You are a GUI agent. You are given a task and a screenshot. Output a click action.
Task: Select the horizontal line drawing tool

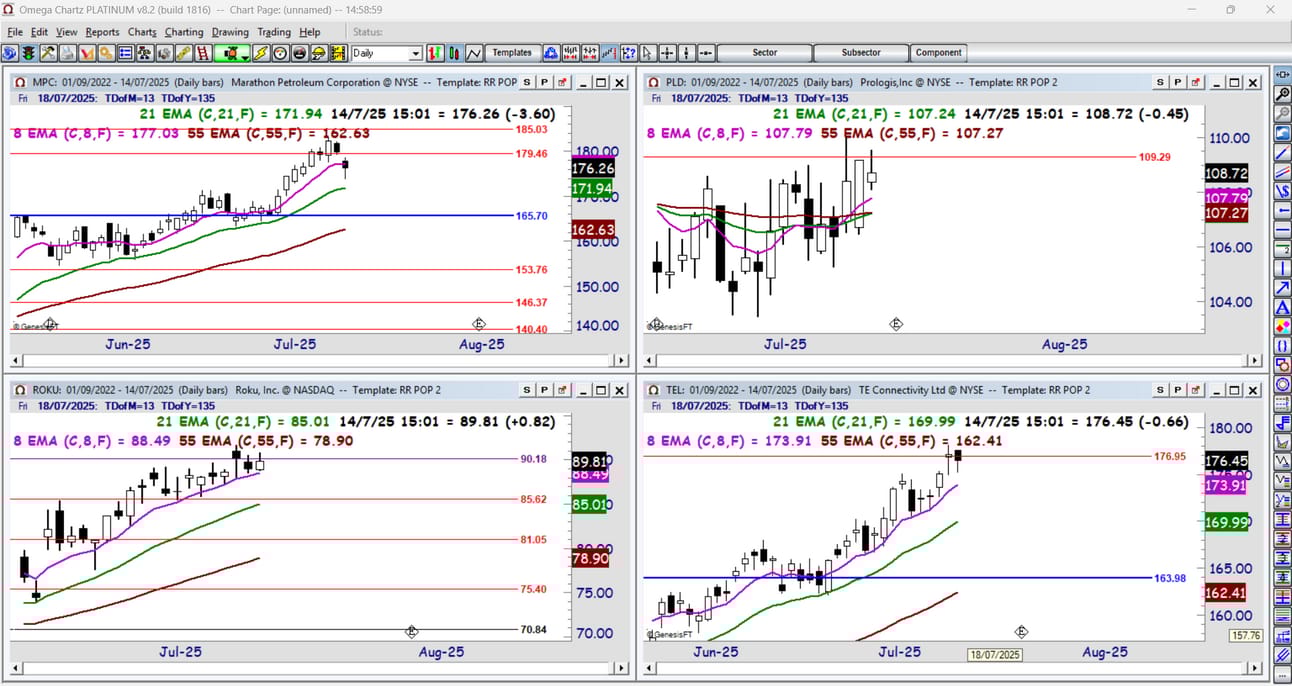pyautogui.click(x=1281, y=230)
